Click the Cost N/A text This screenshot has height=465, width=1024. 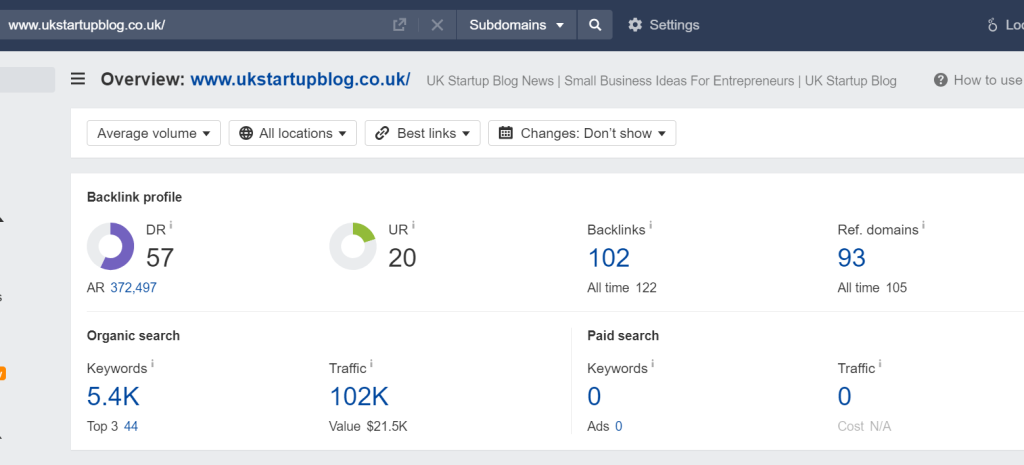(864, 426)
